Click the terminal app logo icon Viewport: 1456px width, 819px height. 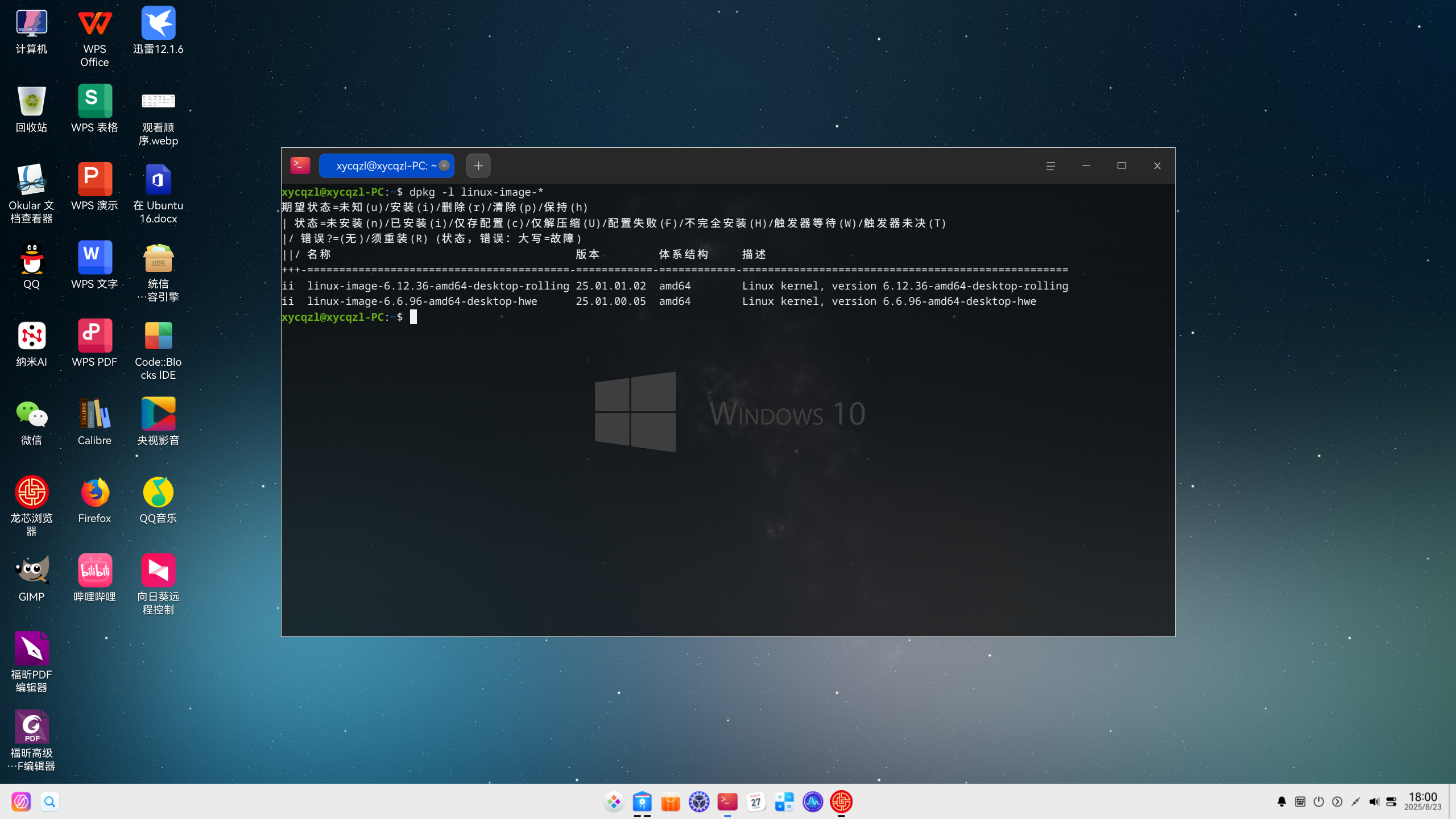[300, 165]
